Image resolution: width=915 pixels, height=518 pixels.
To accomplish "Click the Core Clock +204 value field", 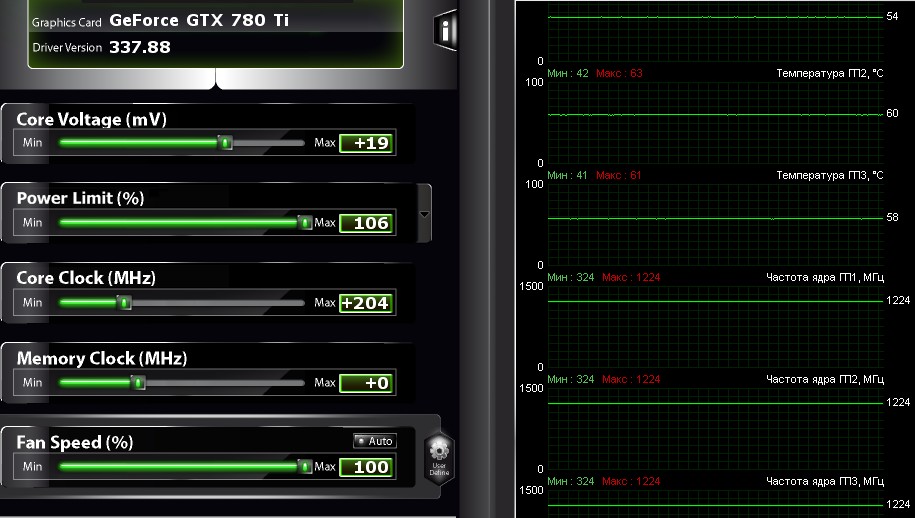I will (x=367, y=303).
